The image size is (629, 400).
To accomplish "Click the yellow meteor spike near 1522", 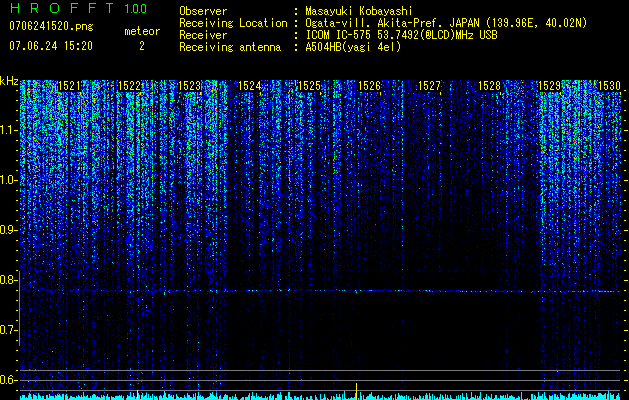I will click(x=137, y=394).
